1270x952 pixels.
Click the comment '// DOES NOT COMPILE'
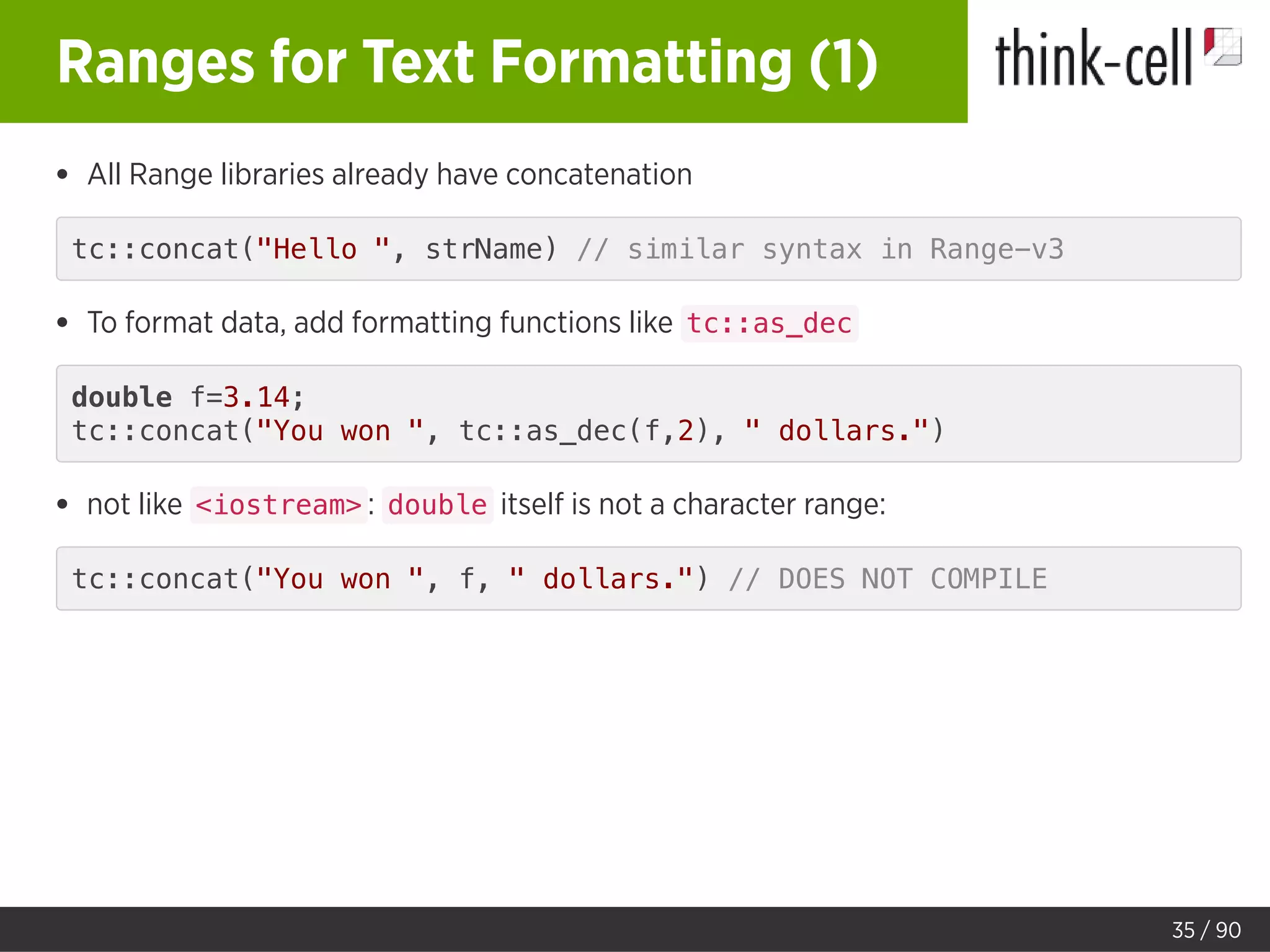888,579
